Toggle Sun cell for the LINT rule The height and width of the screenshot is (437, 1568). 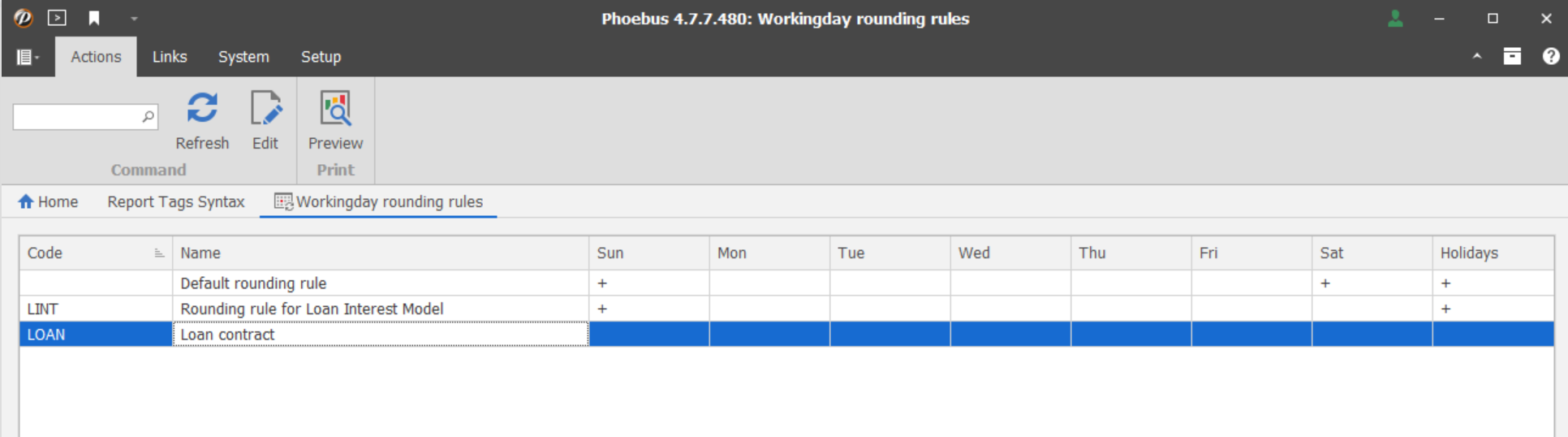[x=602, y=309]
